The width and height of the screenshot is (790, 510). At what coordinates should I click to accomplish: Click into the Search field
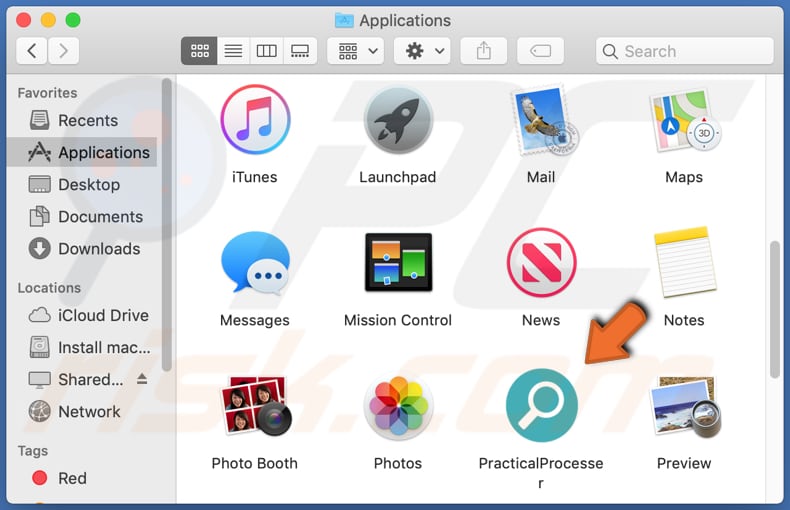click(x=685, y=51)
